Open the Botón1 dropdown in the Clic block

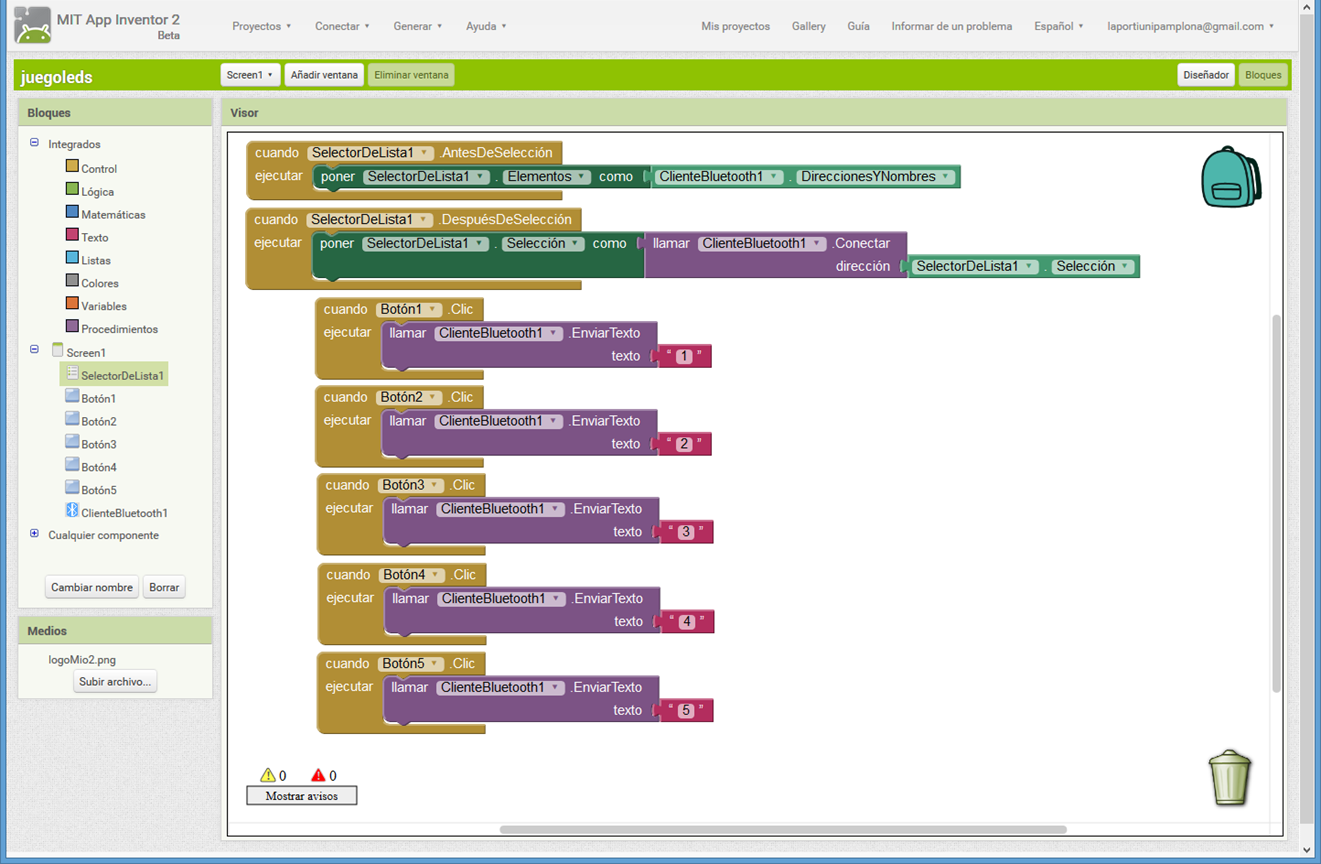coord(432,309)
